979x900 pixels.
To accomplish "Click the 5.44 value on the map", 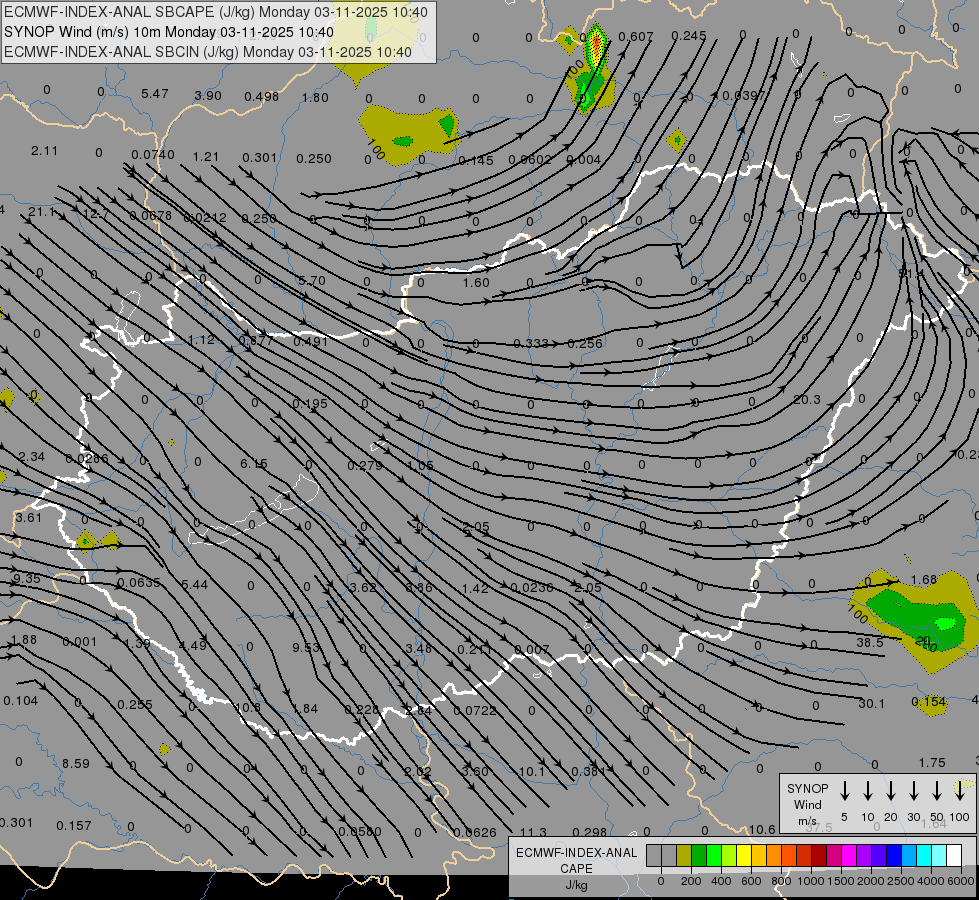I will (x=194, y=585).
